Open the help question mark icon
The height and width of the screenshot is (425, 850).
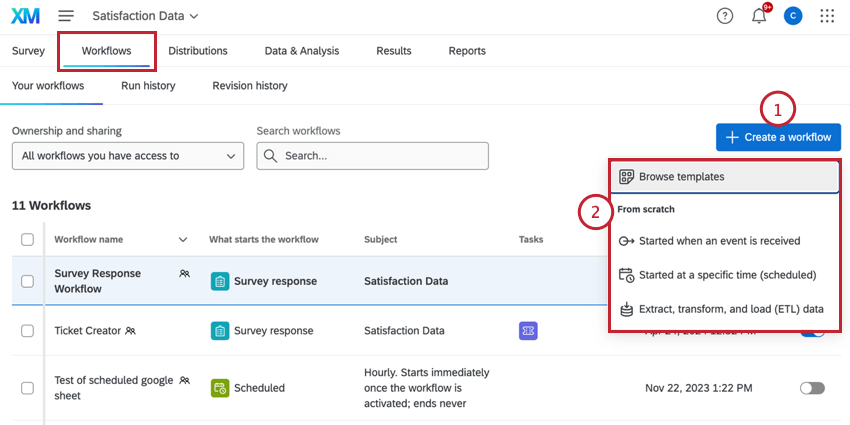725,16
